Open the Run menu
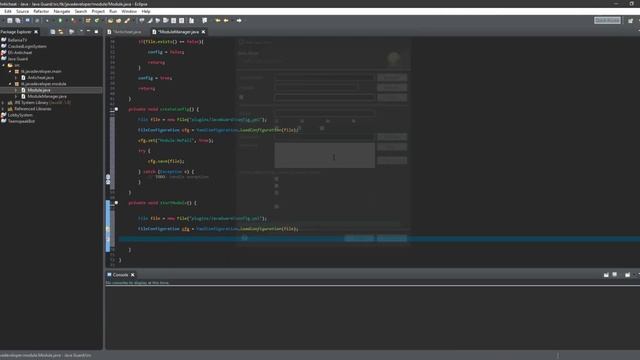Image resolution: width=640 pixels, height=360 pixels. (113, 11)
